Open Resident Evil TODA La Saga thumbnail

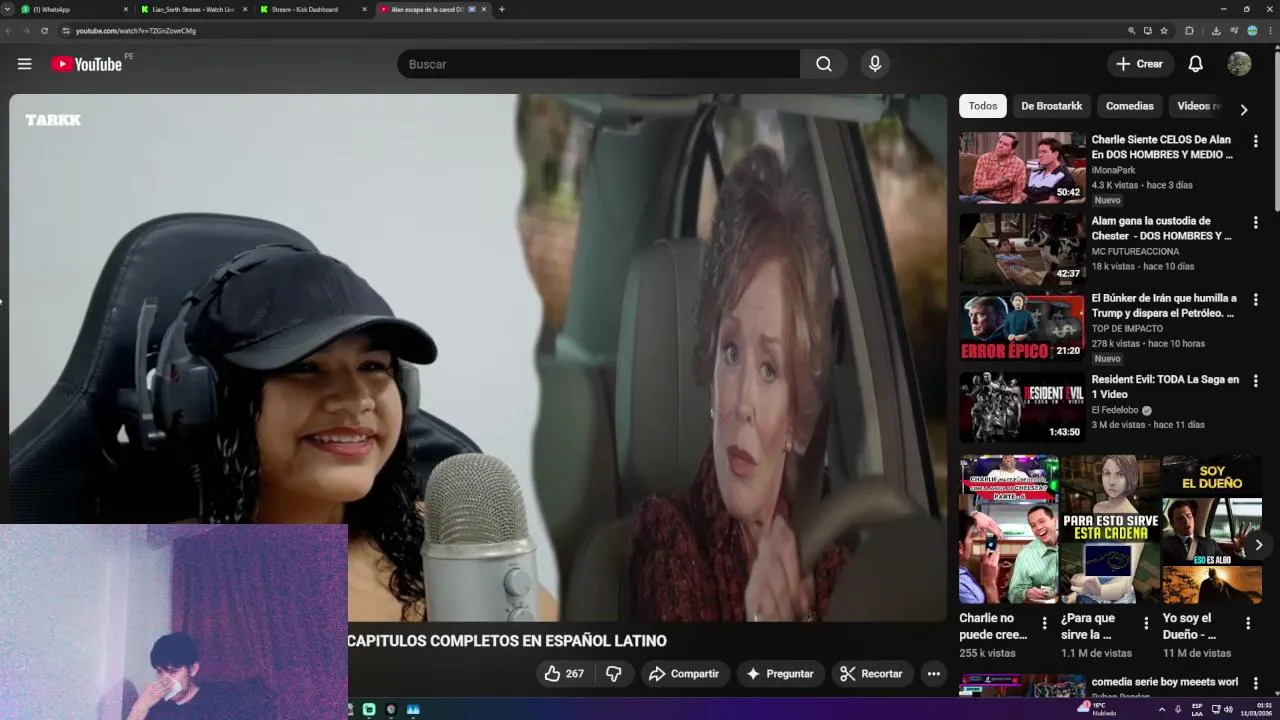tap(1022, 407)
